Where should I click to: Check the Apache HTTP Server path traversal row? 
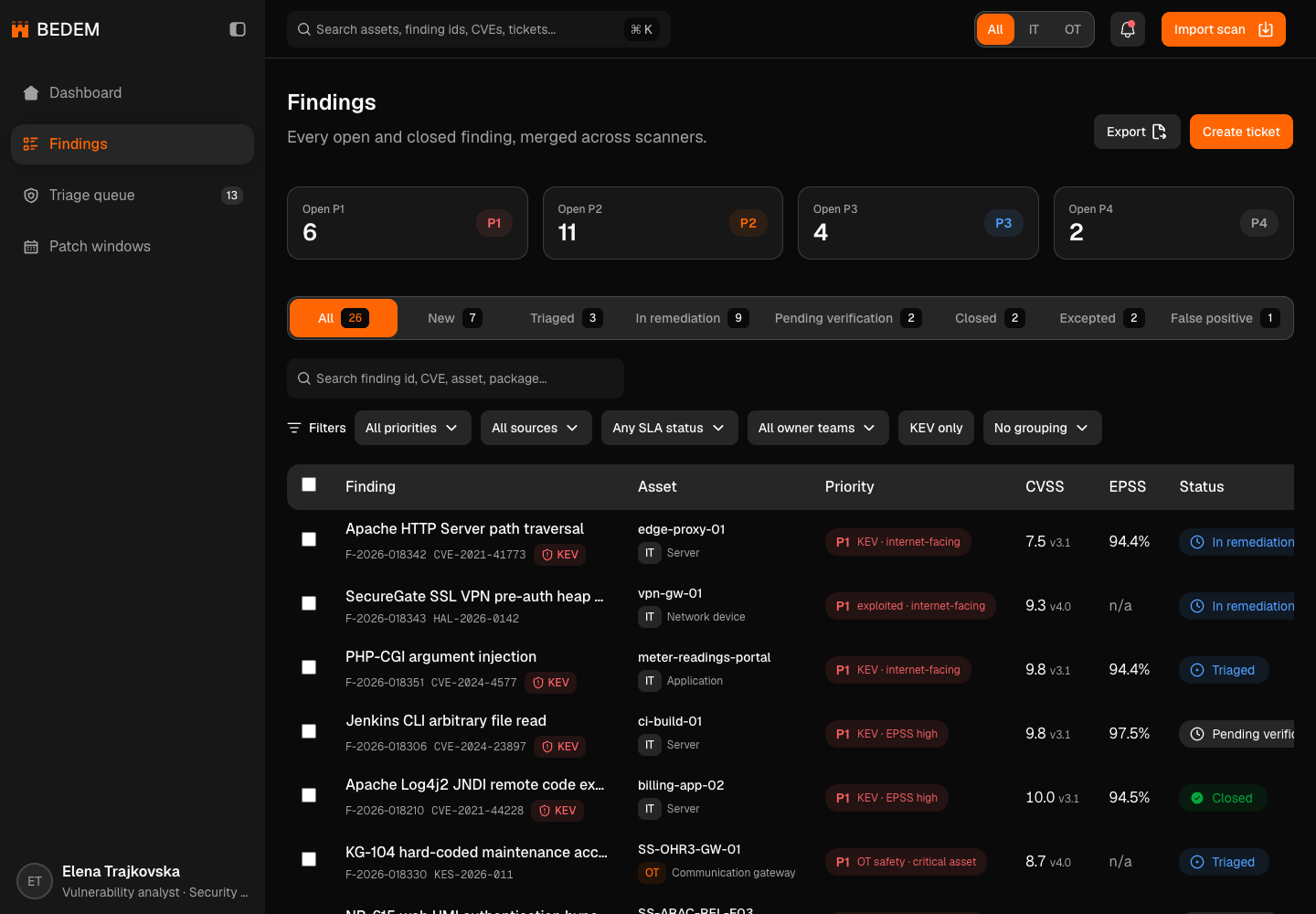tap(309, 539)
